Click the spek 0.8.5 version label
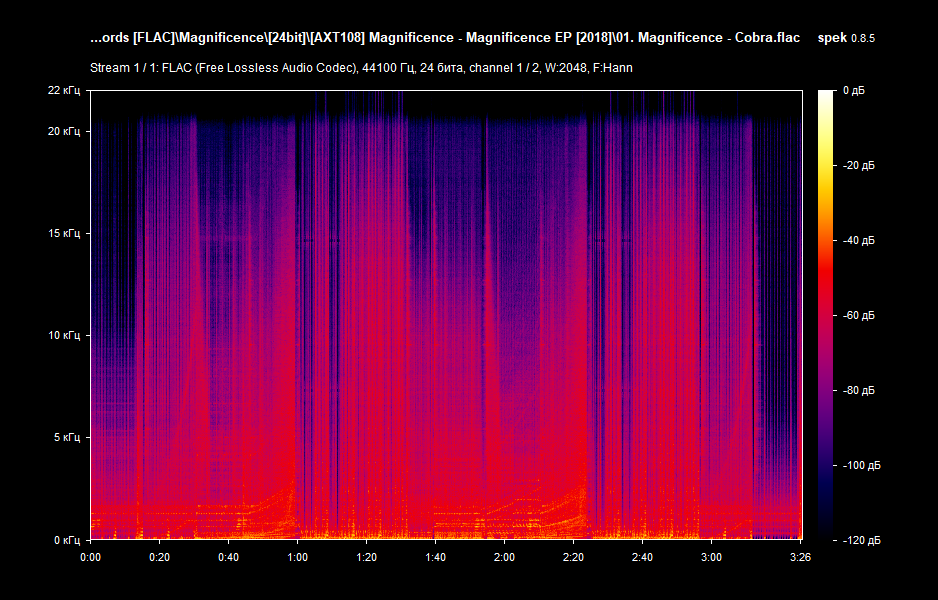 tap(846, 38)
